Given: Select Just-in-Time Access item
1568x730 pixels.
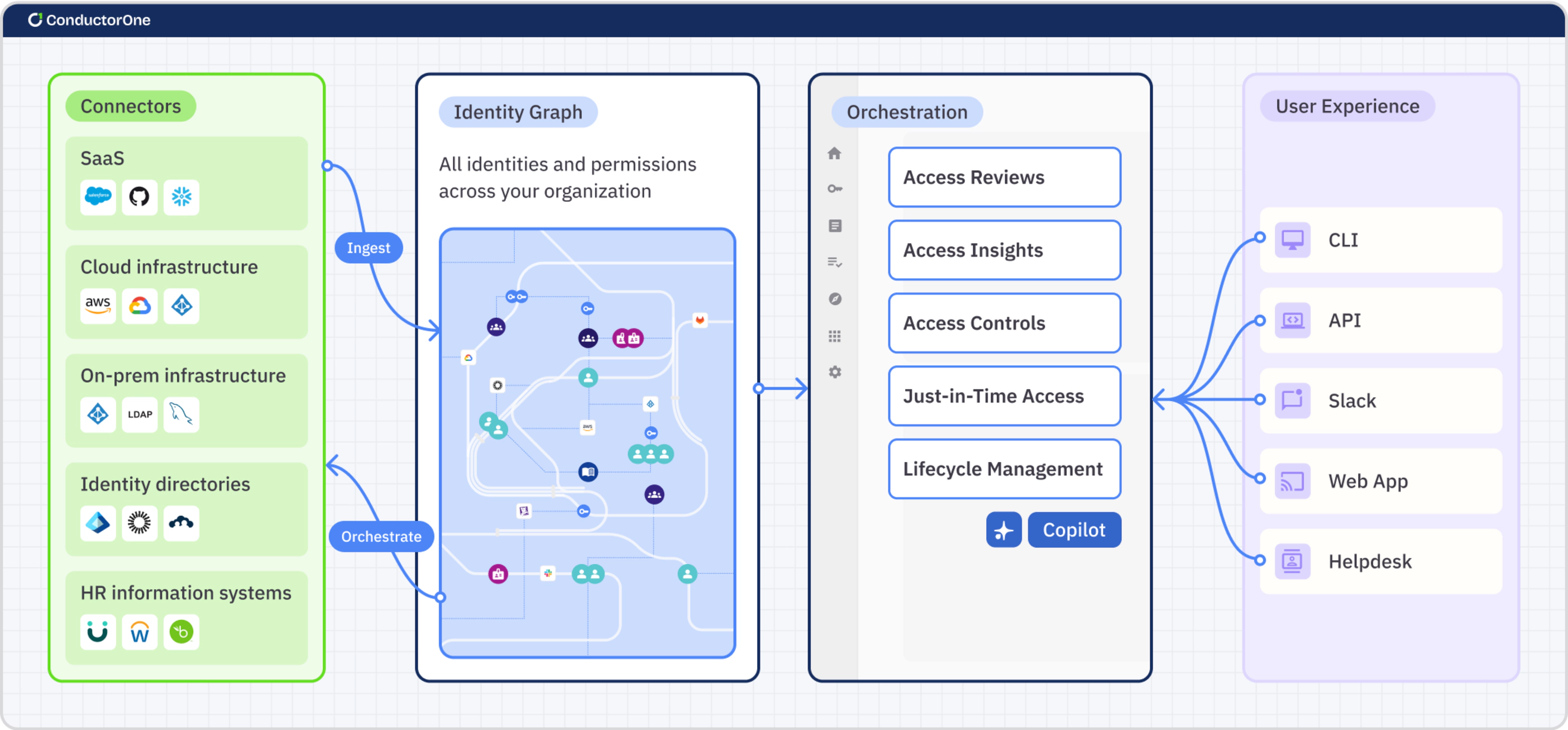Looking at the screenshot, I should click(x=1004, y=396).
